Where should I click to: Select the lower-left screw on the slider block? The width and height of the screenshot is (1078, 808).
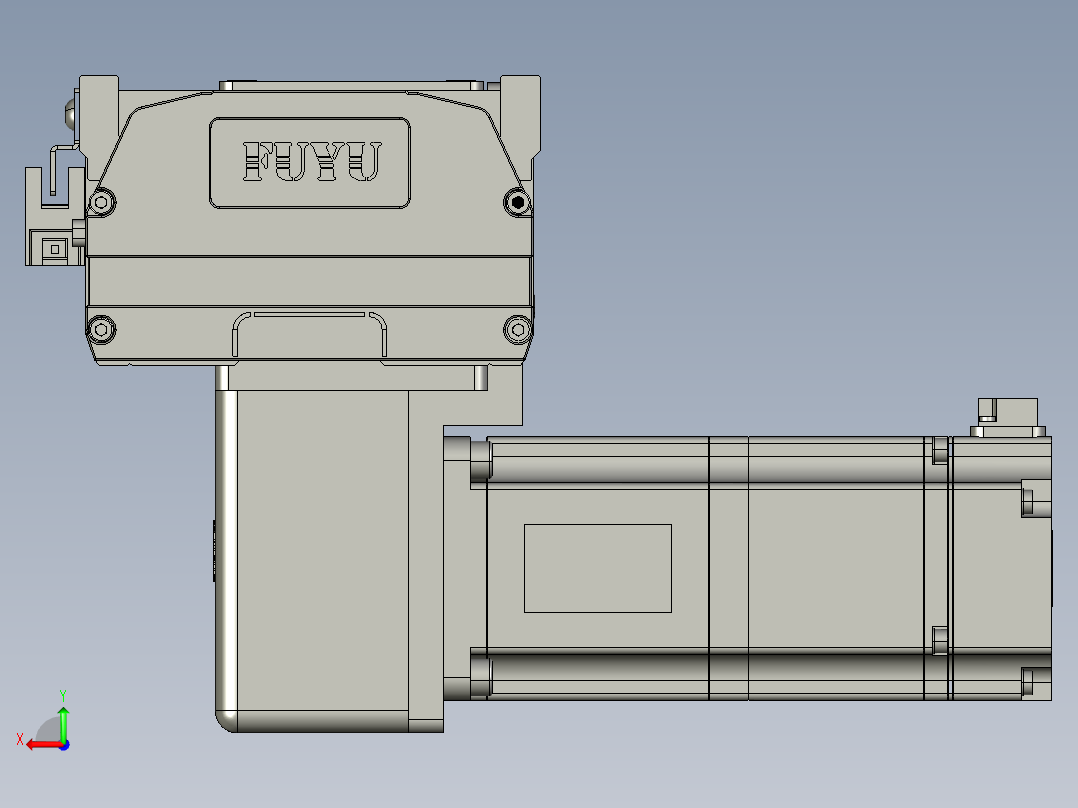102,329
